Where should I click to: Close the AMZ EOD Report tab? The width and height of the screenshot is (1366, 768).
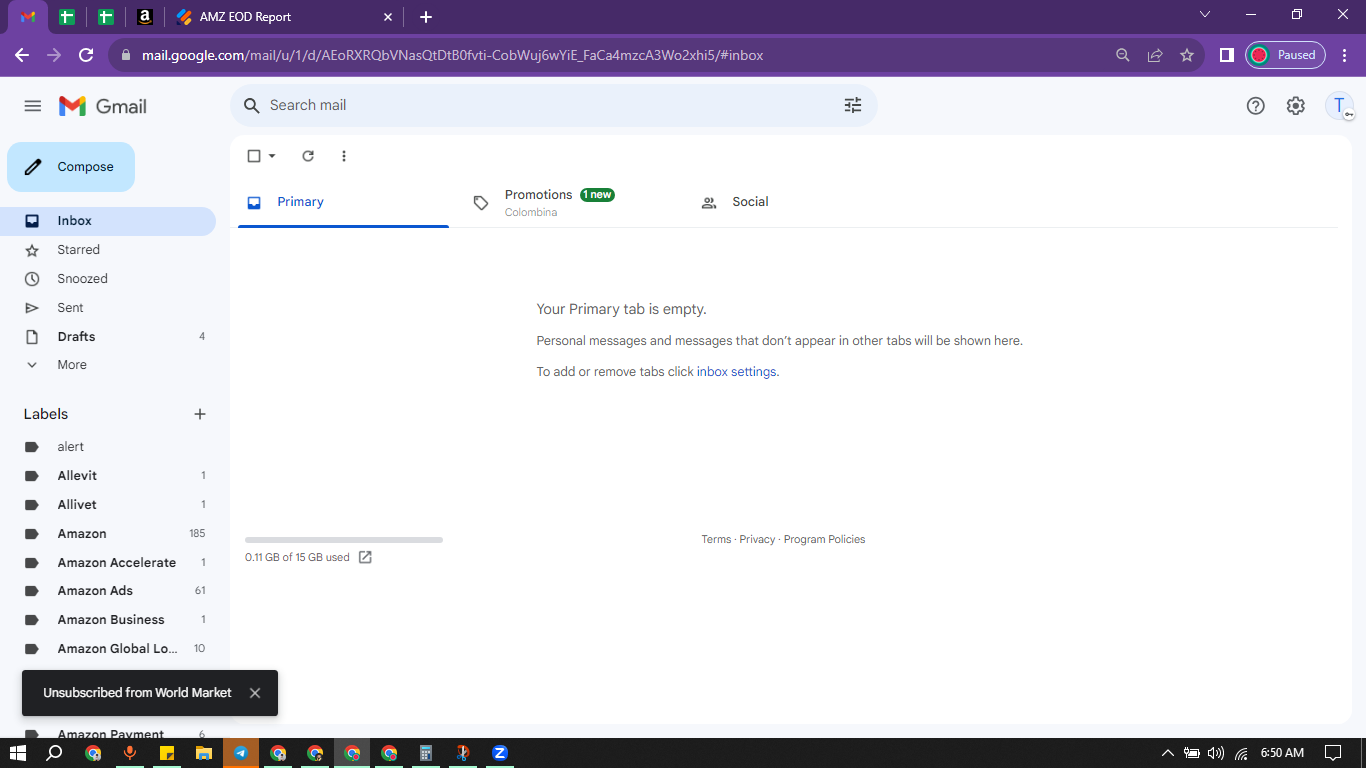point(388,17)
